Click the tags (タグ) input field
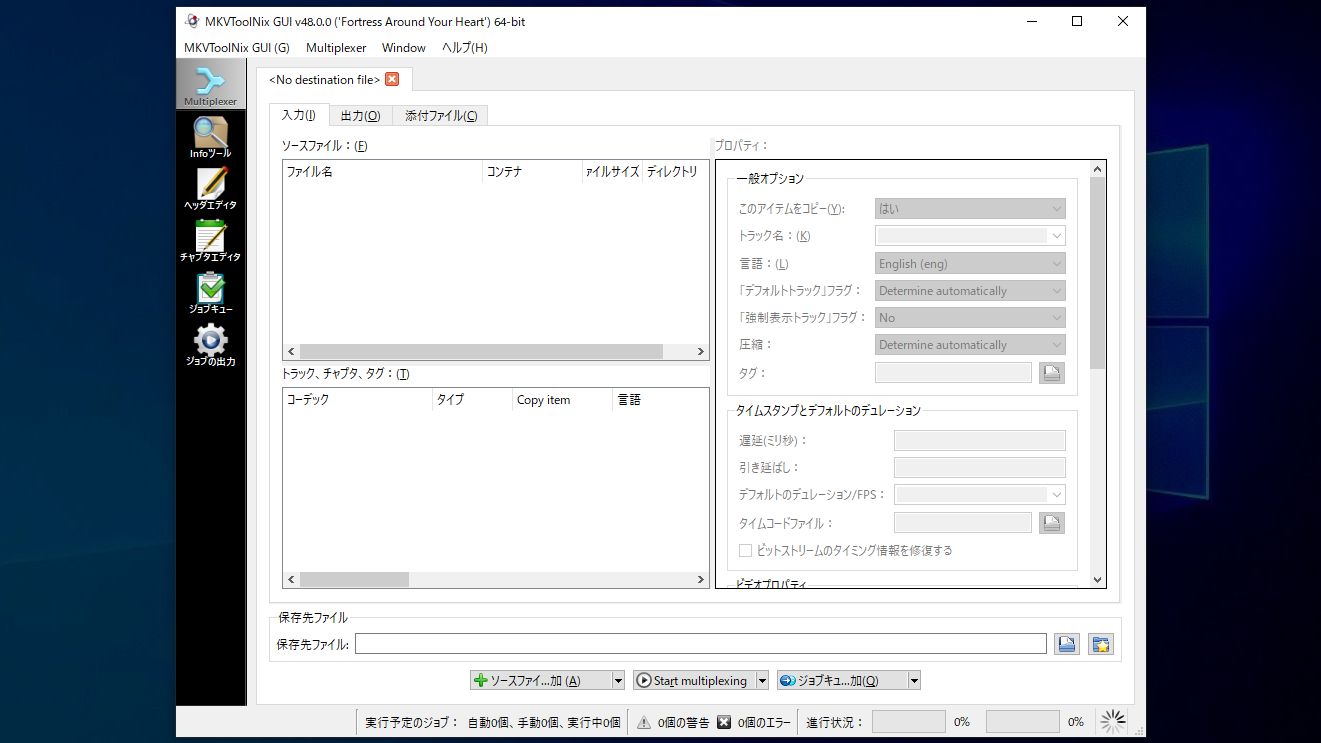The height and width of the screenshot is (743, 1321). pos(953,373)
